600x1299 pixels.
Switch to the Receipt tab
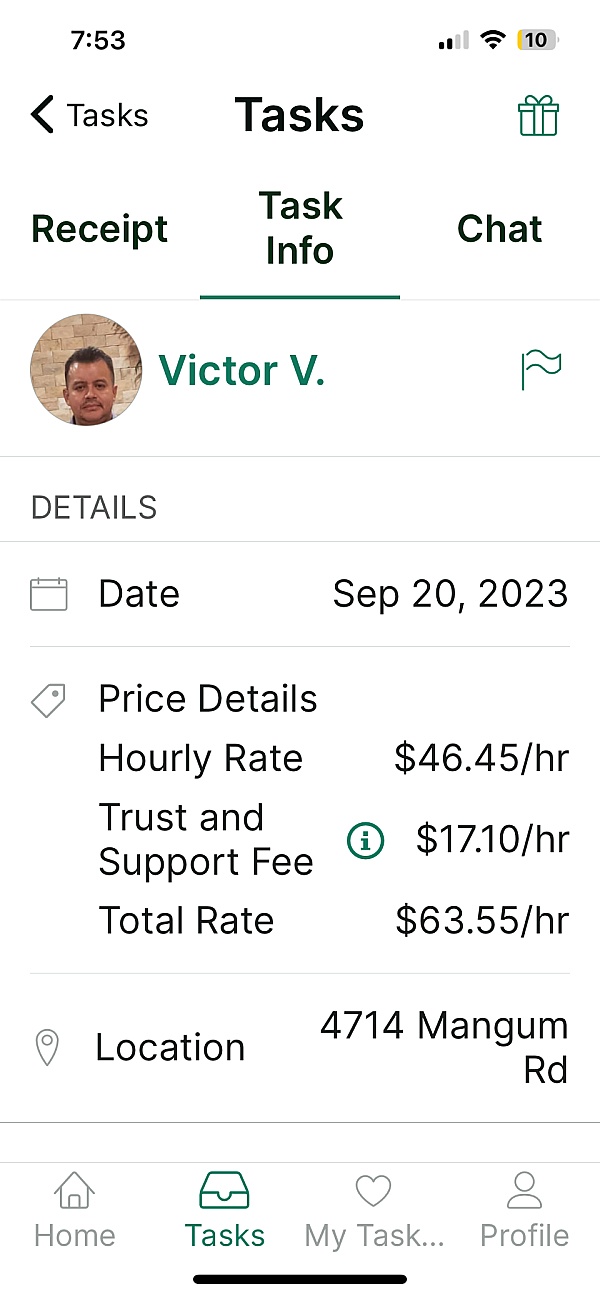pos(99,229)
